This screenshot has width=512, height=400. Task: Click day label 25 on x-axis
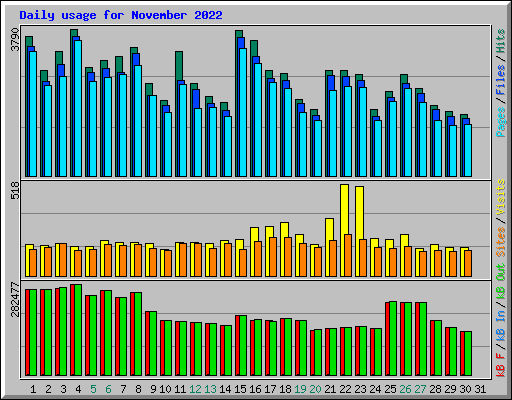(x=390, y=389)
